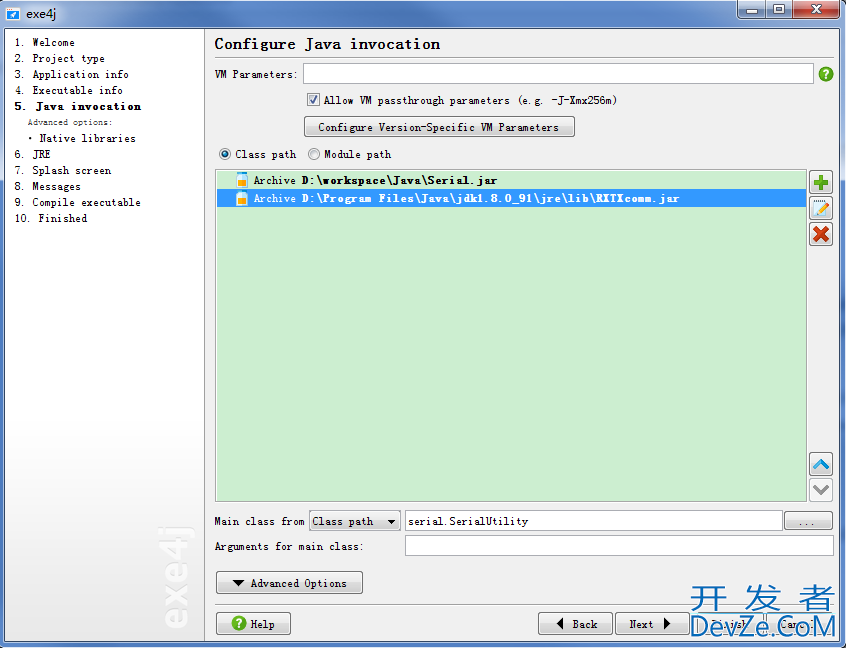The height and width of the screenshot is (648, 846).
Task: Select the Class path radio button
Action: (x=225, y=154)
